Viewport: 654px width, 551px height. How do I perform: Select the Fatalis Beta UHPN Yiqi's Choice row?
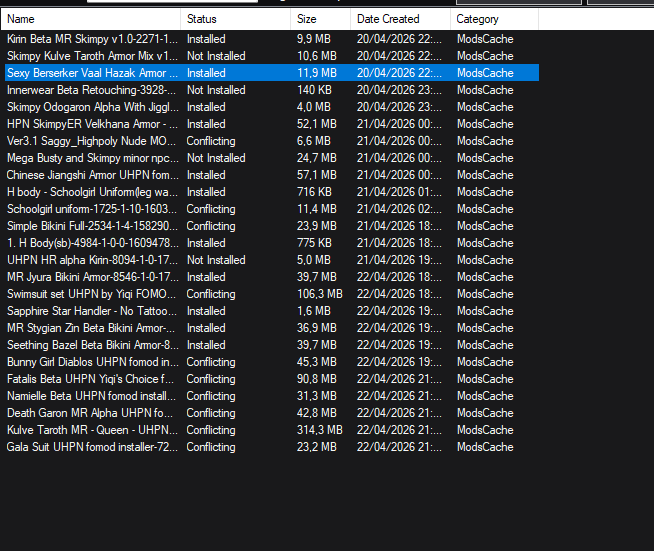coord(272,379)
